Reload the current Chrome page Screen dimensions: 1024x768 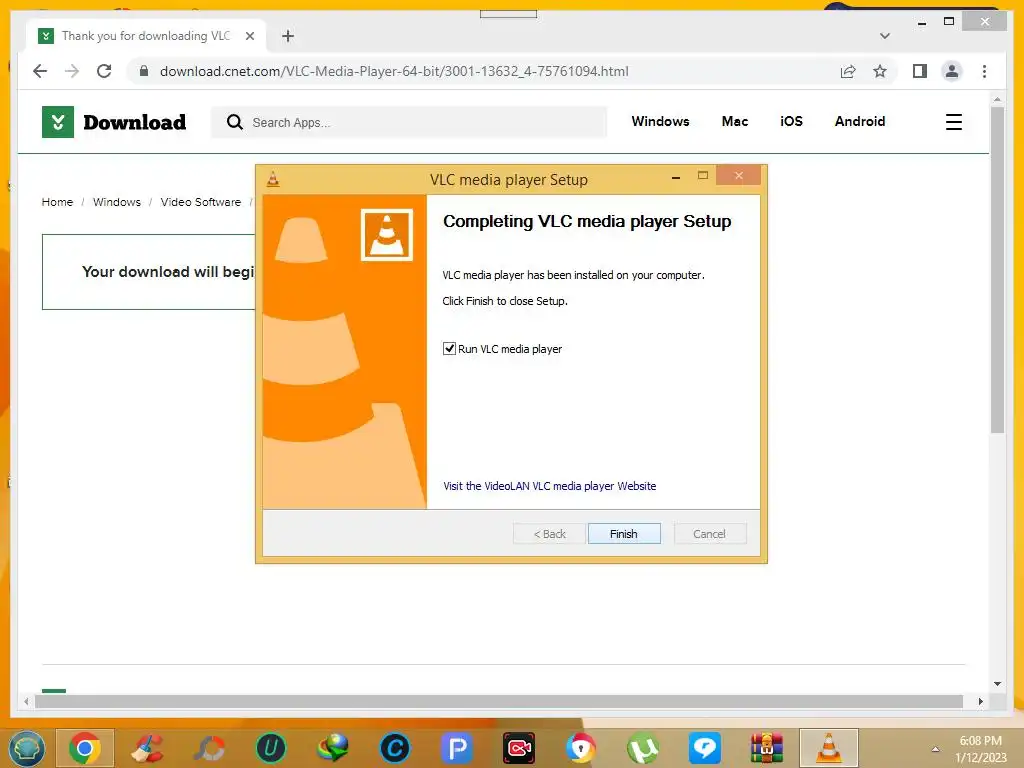[x=104, y=71]
